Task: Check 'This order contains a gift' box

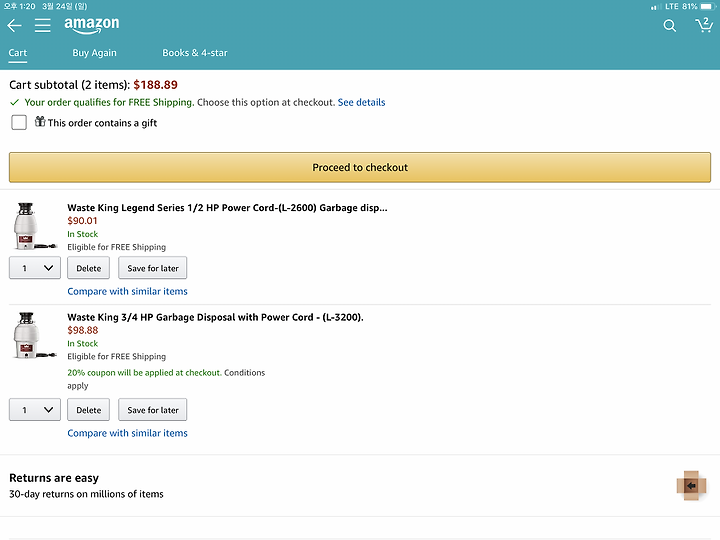Action: pos(19,123)
